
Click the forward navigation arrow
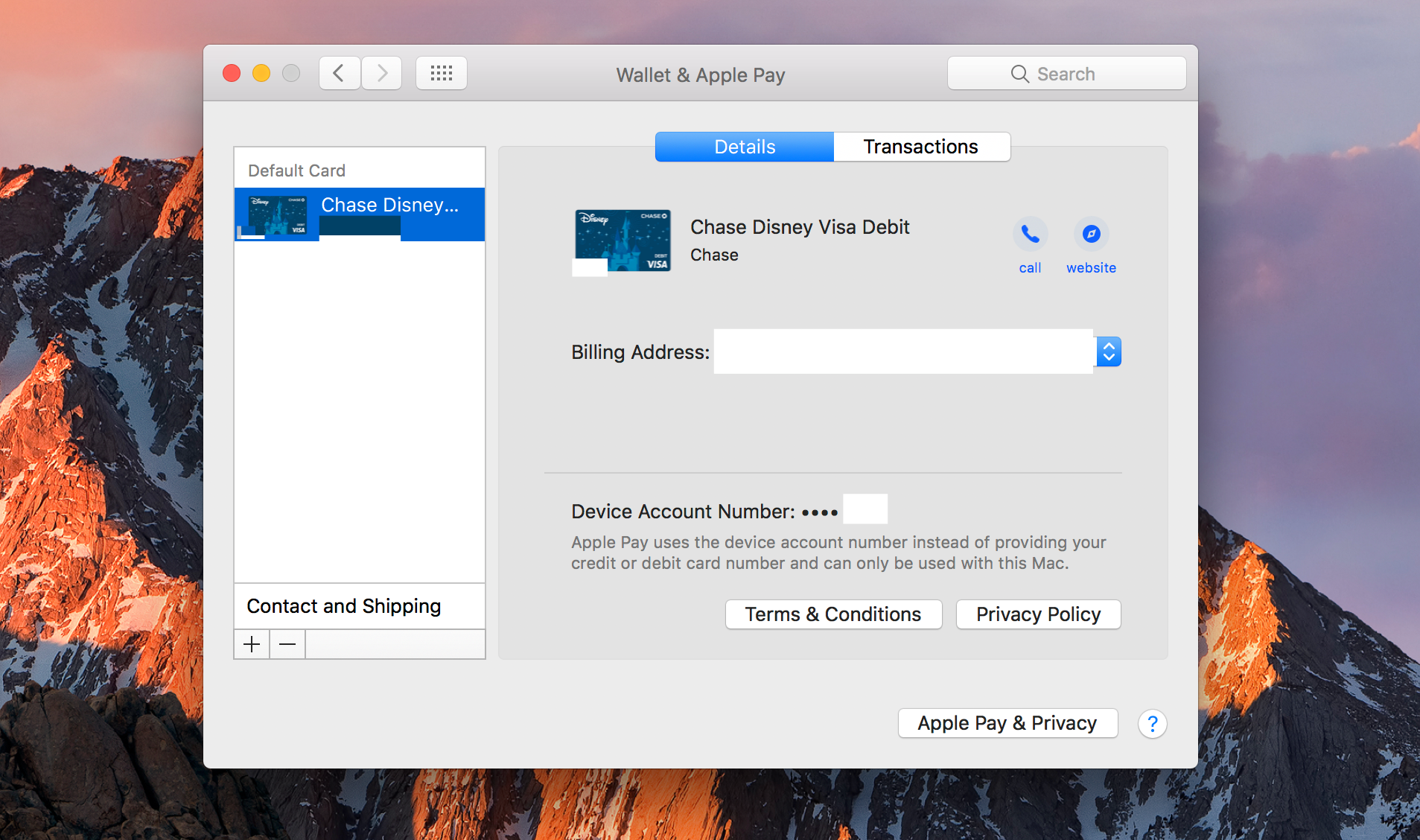[382, 73]
